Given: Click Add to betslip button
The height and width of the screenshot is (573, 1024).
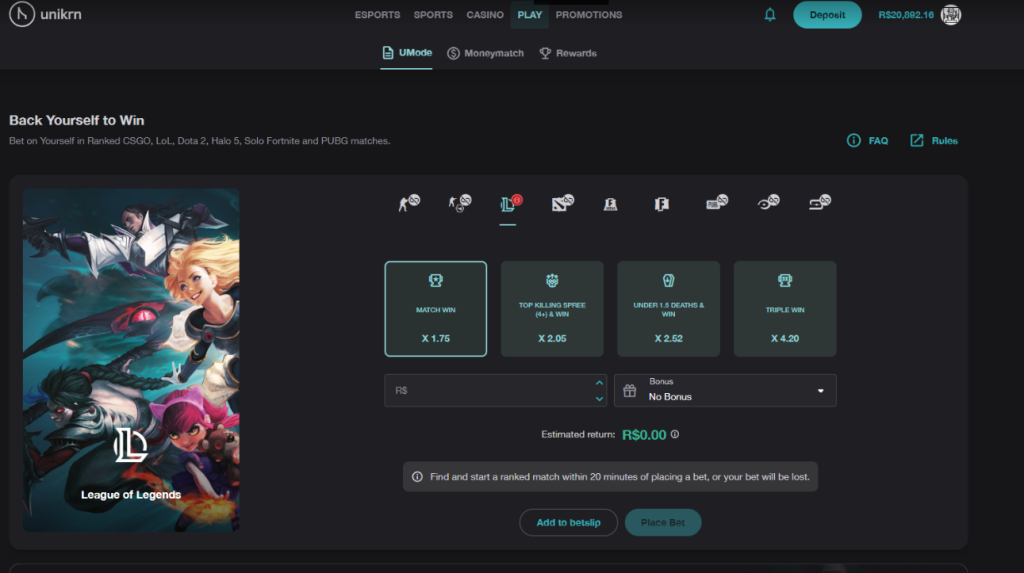Looking at the screenshot, I should pyautogui.click(x=568, y=523).
